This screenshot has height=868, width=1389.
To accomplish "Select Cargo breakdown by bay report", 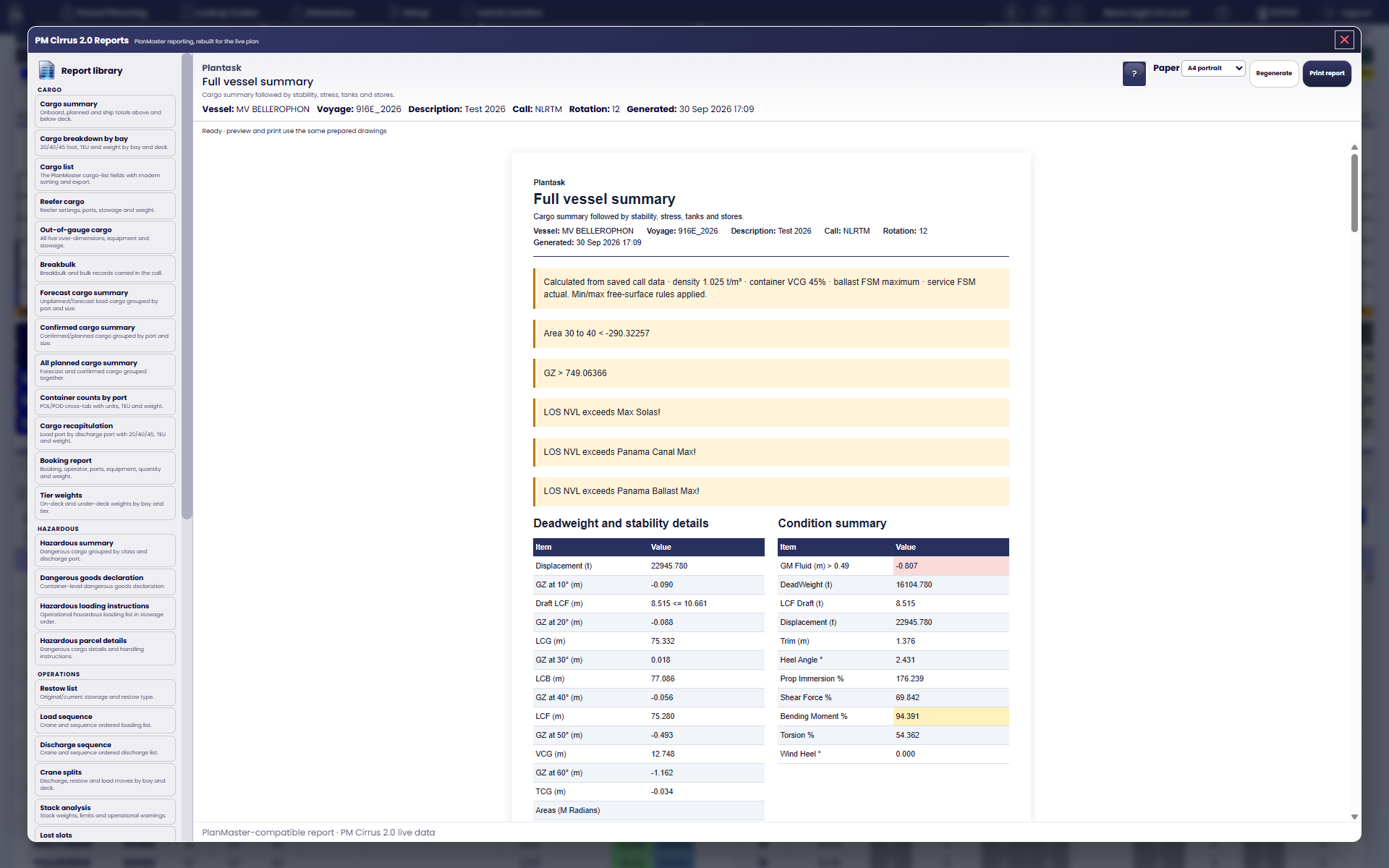I will point(105,142).
